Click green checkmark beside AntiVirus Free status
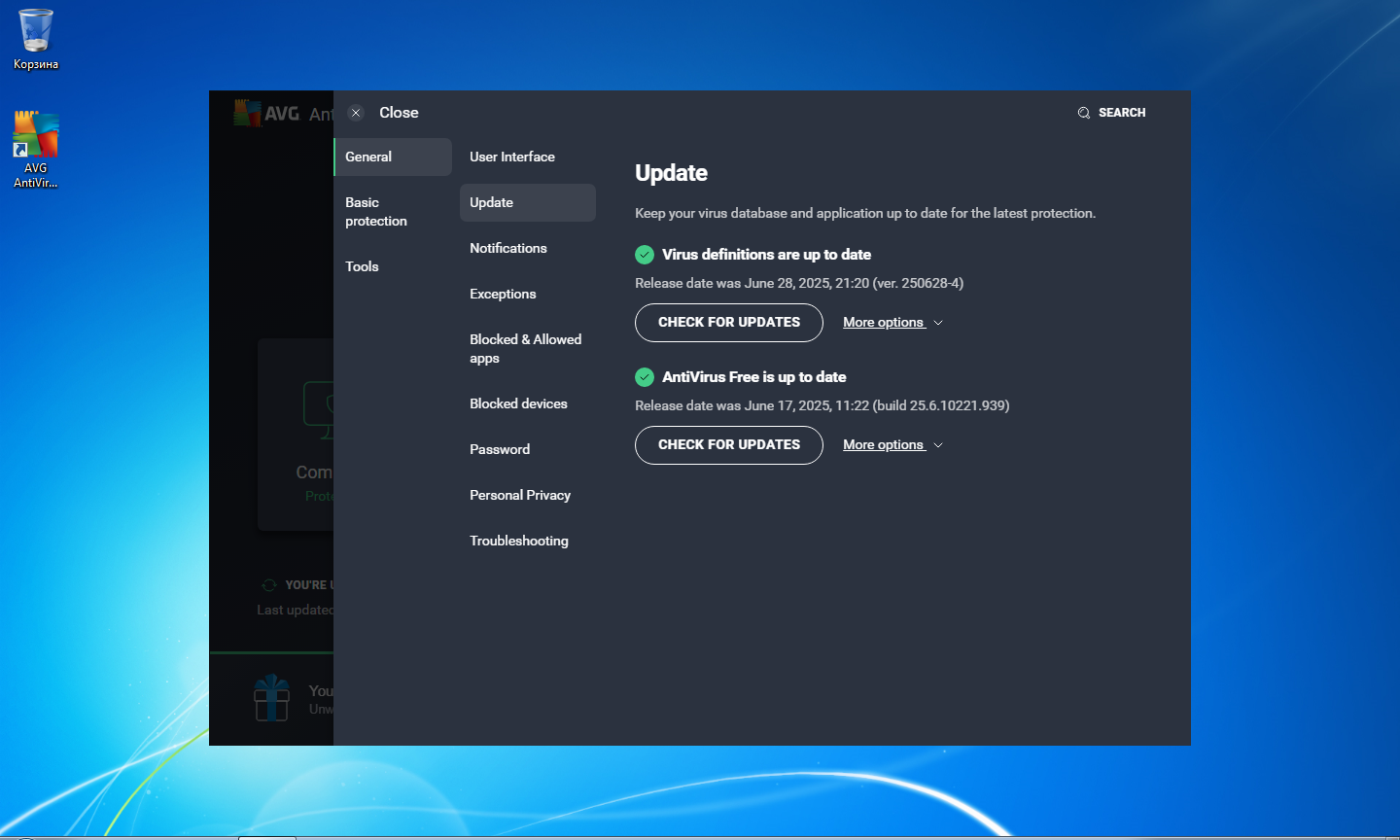 click(645, 377)
